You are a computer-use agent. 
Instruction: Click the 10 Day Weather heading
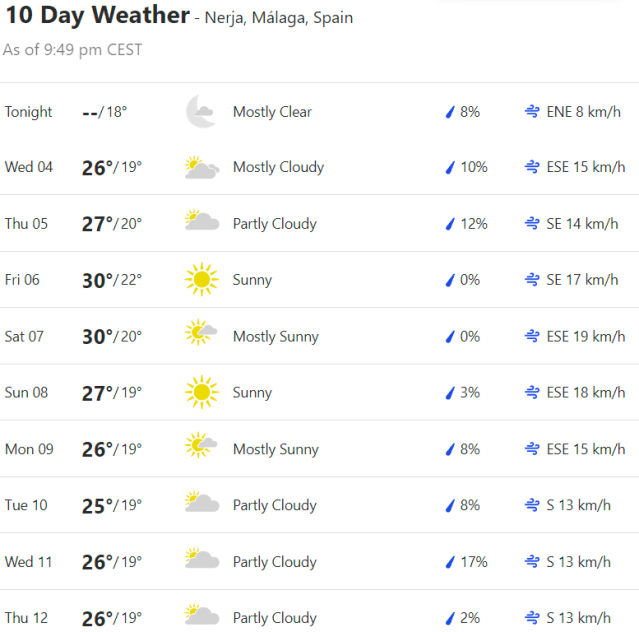pyautogui.click(x=97, y=16)
